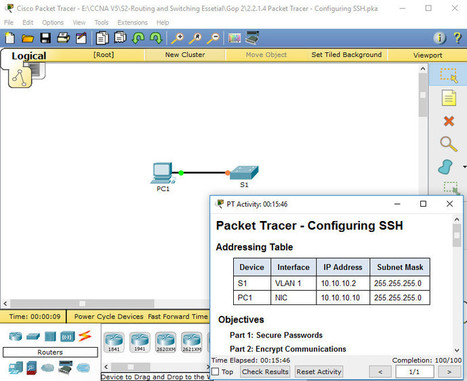Open file using the folder icon
This screenshot has width=467, height=381.
coord(28,38)
